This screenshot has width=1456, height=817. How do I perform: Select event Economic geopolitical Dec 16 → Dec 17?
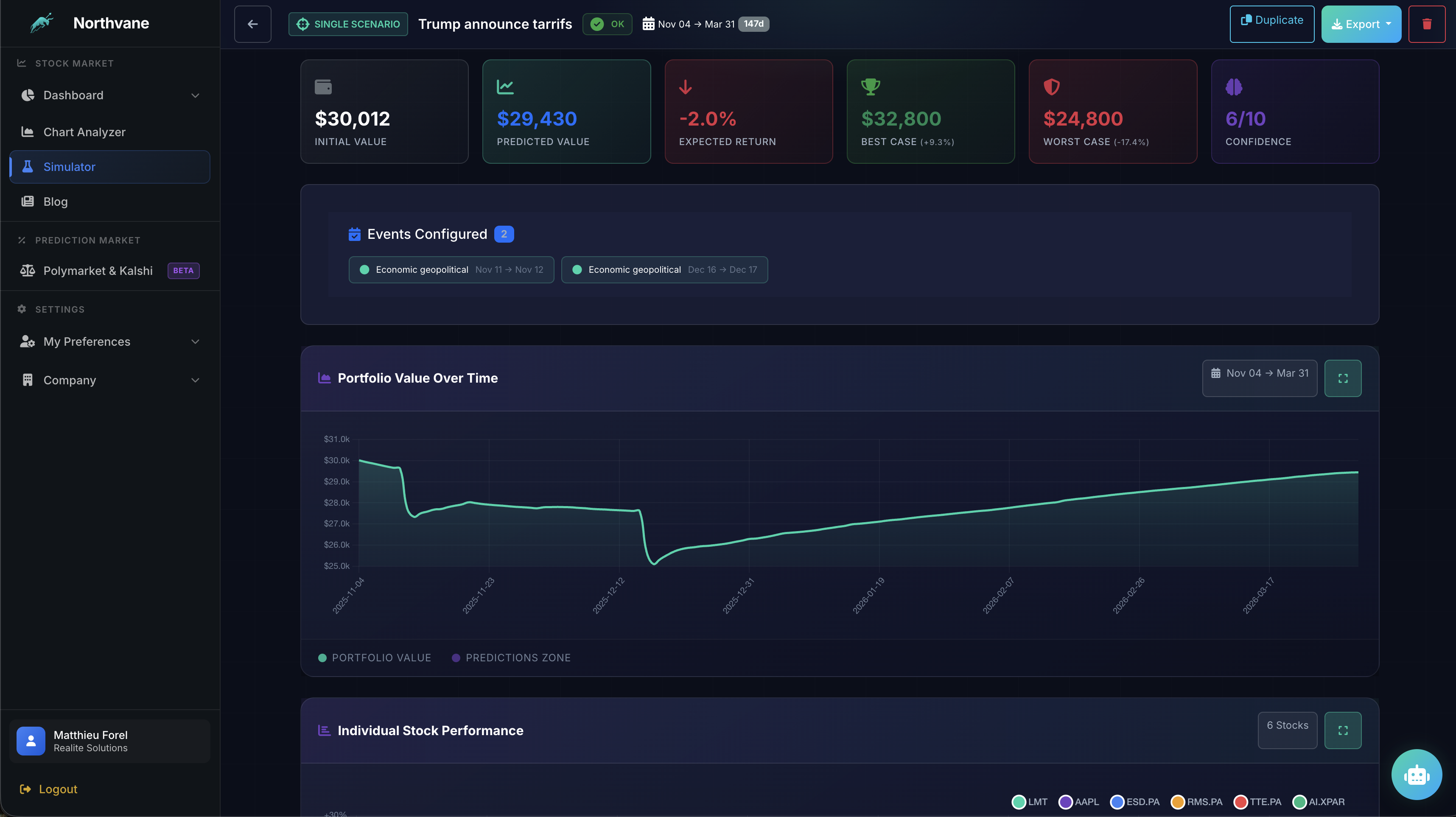coord(664,269)
